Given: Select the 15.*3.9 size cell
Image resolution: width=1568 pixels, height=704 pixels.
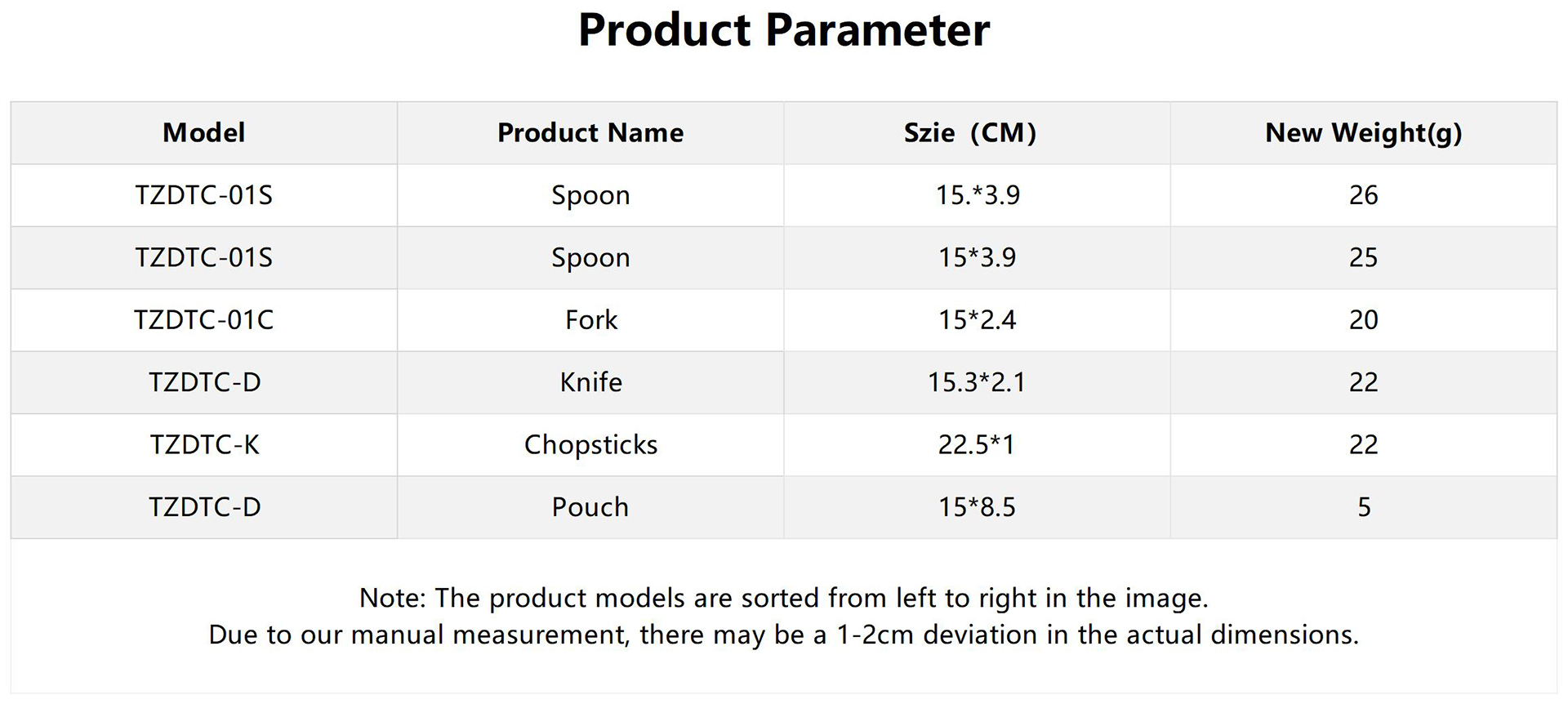Looking at the screenshot, I should pyautogui.click(x=977, y=195).
